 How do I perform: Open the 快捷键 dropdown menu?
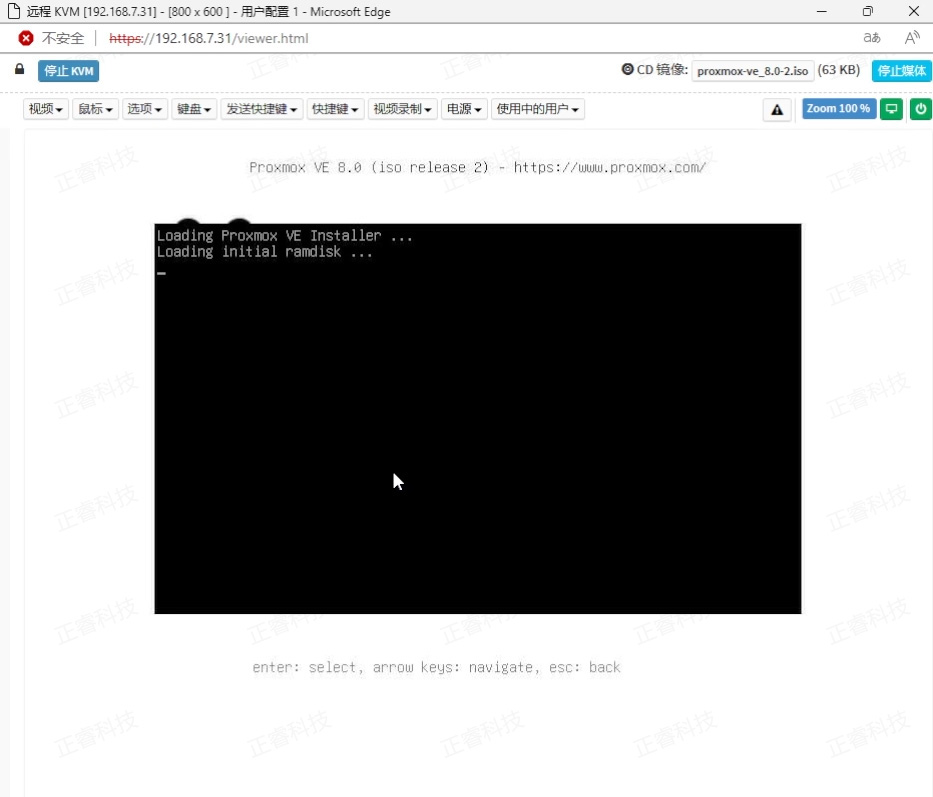pos(335,109)
